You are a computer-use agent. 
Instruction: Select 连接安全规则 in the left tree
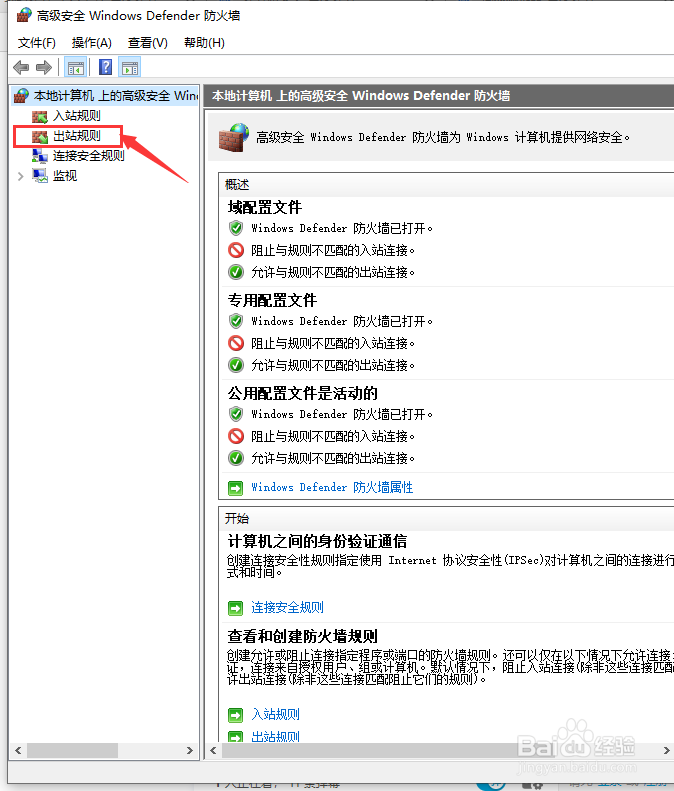tap(89, 156)
